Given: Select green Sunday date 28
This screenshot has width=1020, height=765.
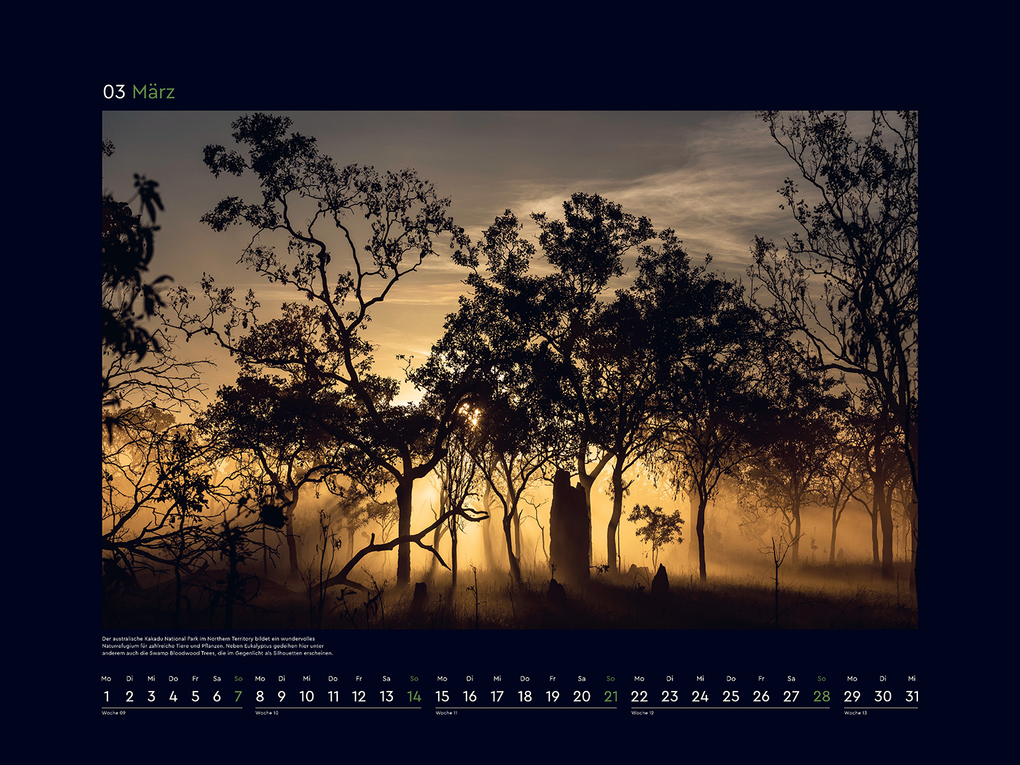Looking at the screenshot, I should pos(821,696).
